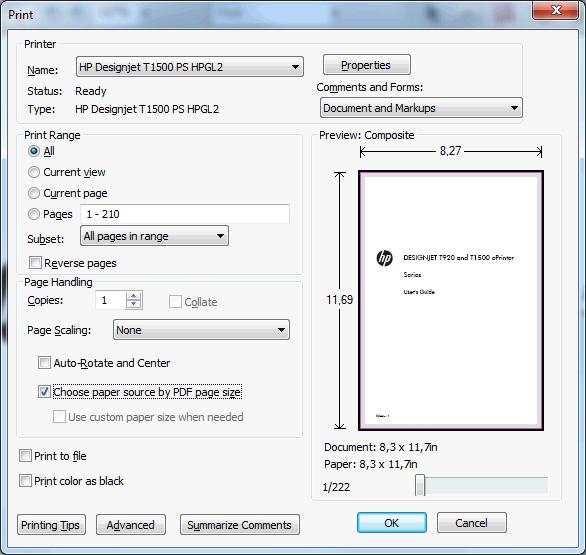Expand the Comments and Forms dropdown
The height and width of the screenshot is (555, 586).
click(421, 108)
